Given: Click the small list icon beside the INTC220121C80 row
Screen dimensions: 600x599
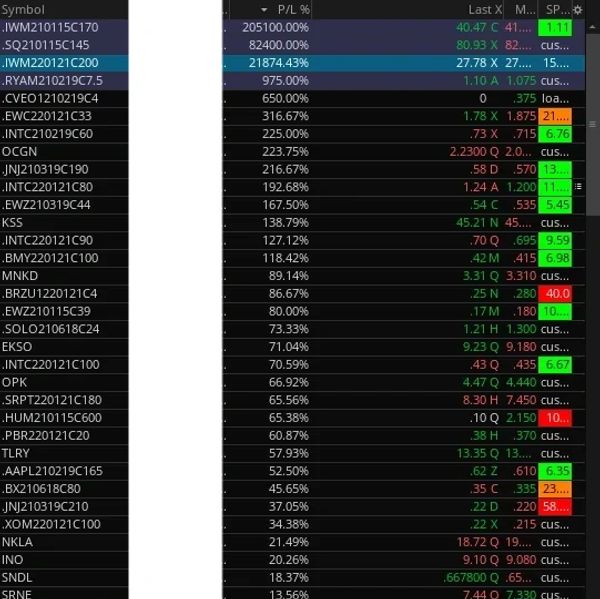Looking at the screenshot, I should (x=578, y=186).
